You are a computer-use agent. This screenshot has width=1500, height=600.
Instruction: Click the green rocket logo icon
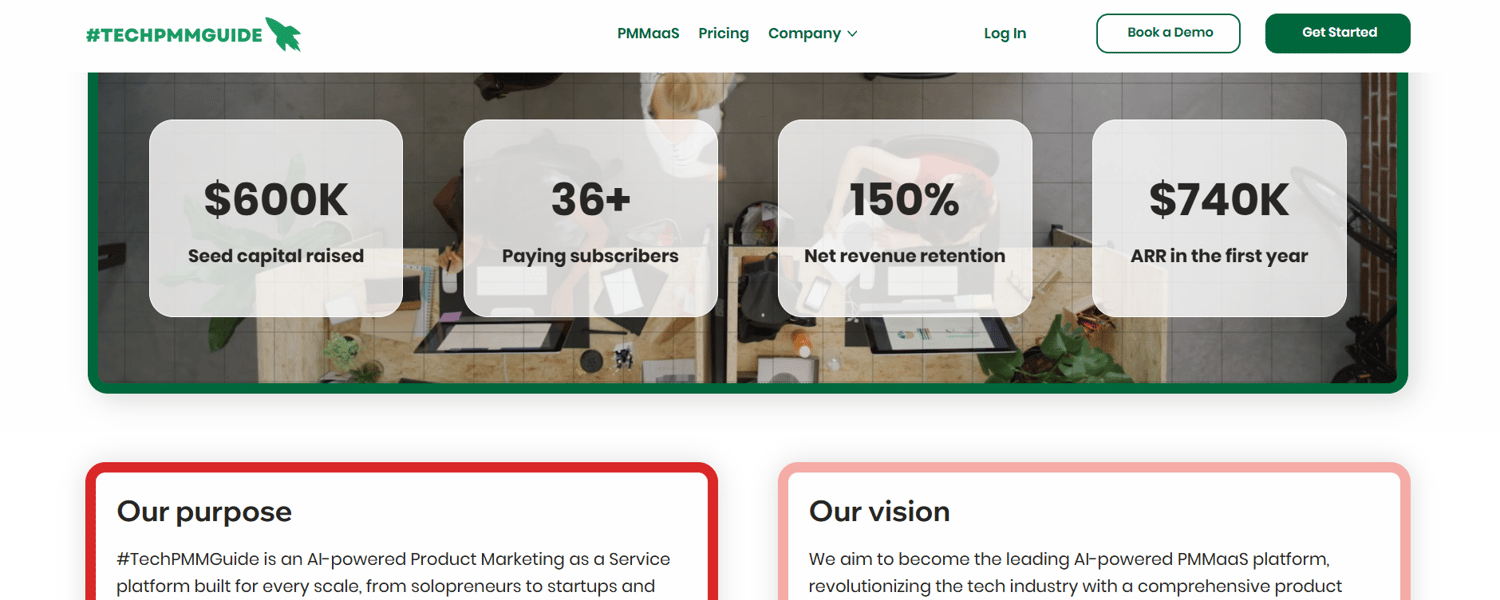pyautogui.click(x=283, y=34)
